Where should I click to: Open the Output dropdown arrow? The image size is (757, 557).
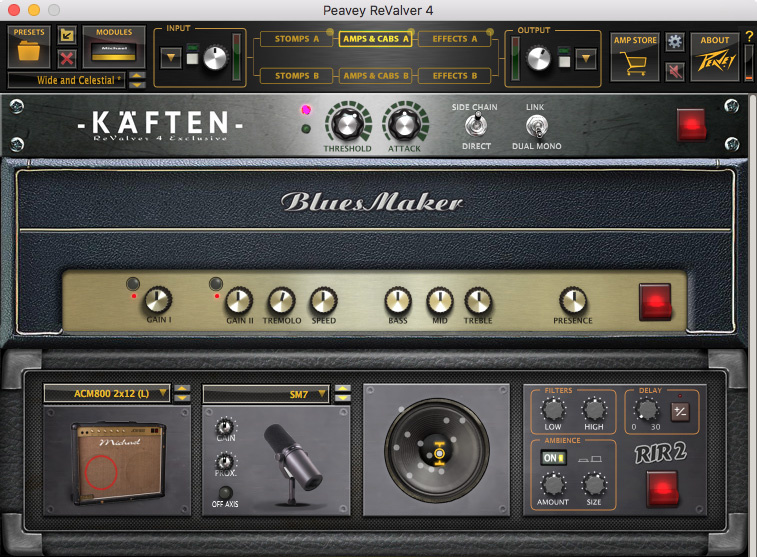tap(586, 58)
